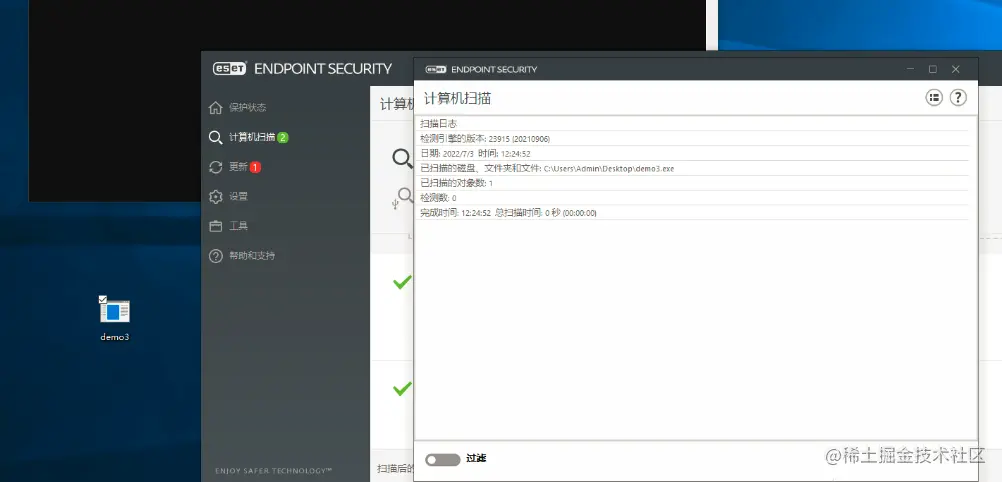Click the gear icon beside 设置

(215, 196)
